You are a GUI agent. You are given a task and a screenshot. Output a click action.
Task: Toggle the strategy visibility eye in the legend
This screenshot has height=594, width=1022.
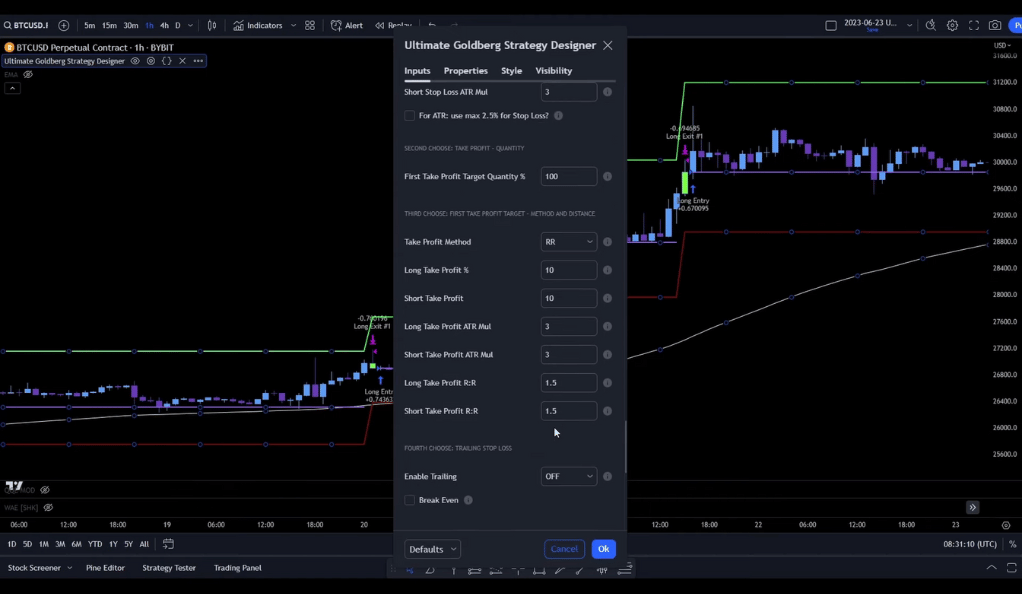click(x=135, y=61)
